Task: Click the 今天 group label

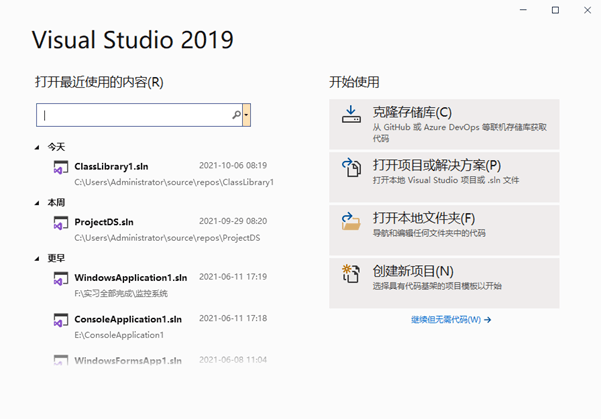Action: [x=56, y=147]
